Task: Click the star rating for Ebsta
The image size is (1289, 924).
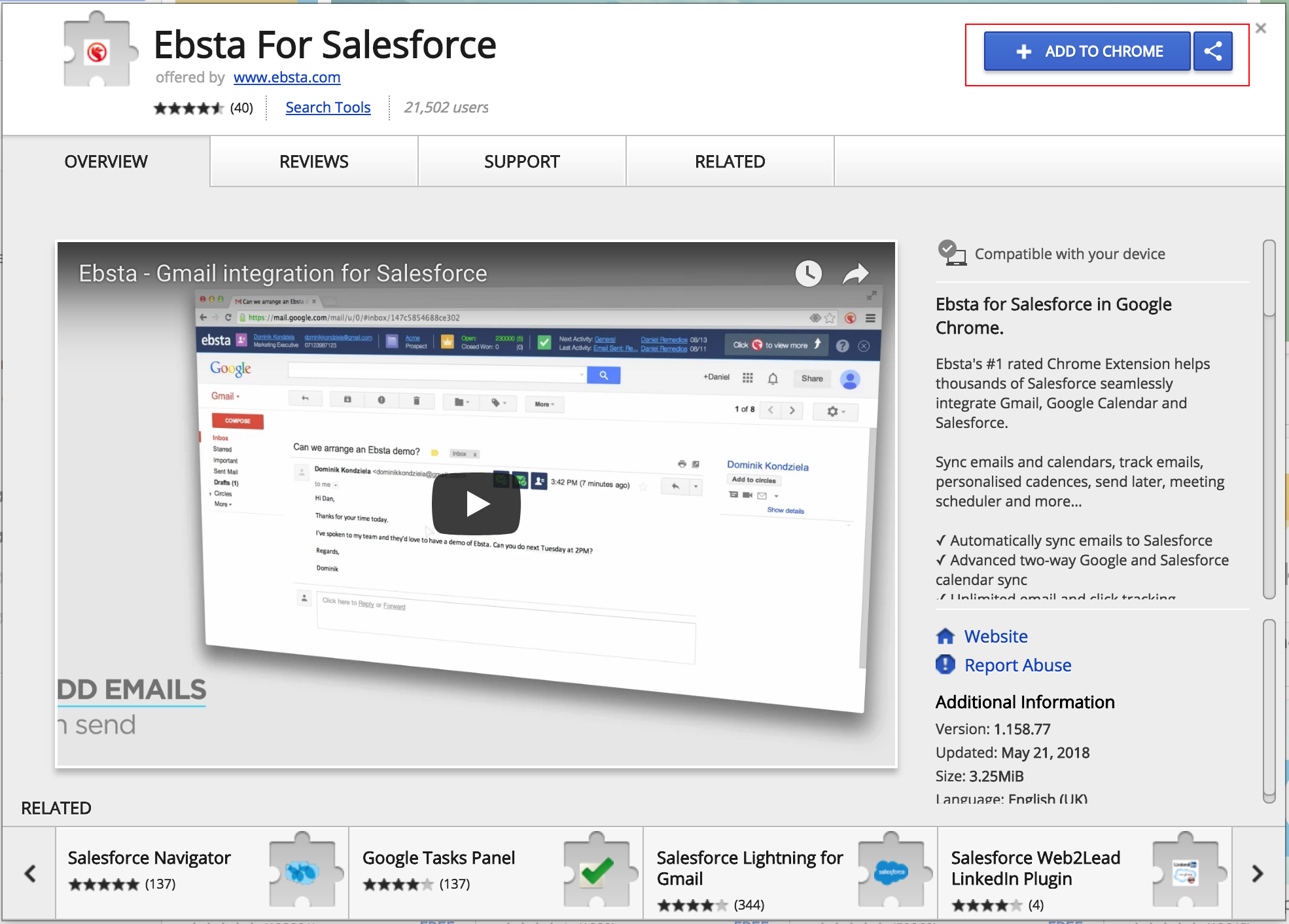Action: click(x=188, y=108)
